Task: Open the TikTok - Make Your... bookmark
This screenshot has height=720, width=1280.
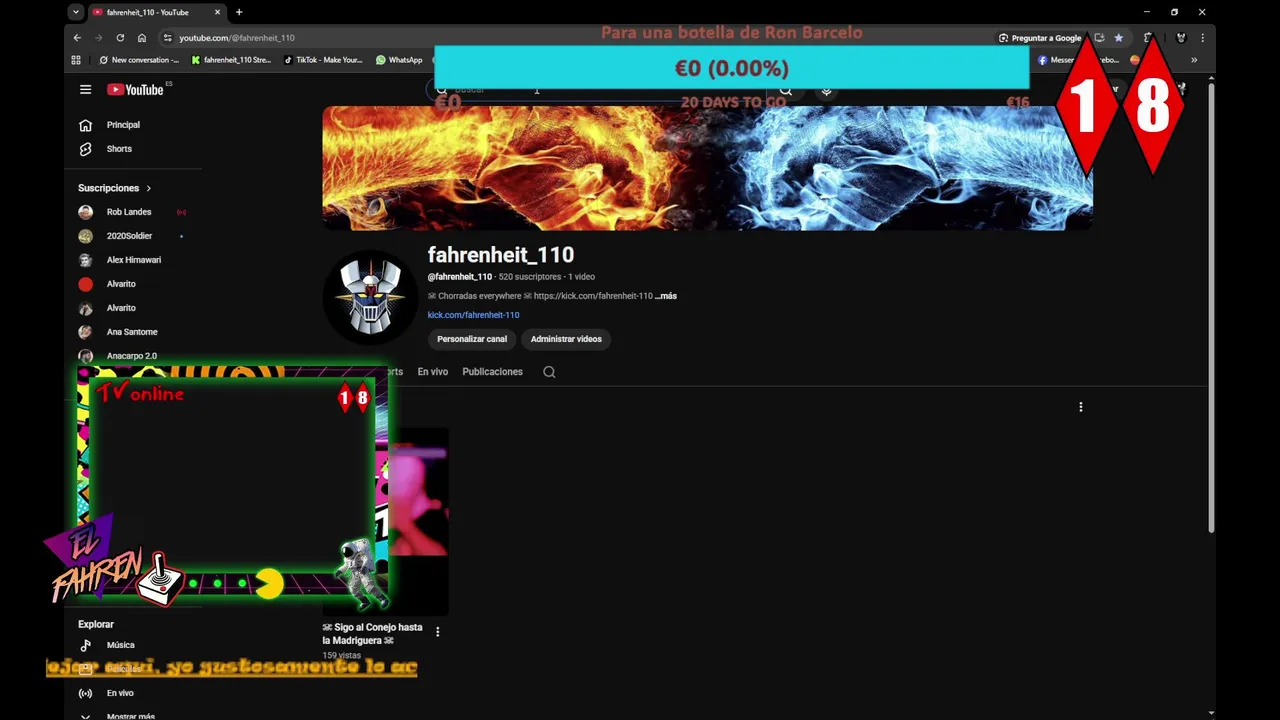Action: coord(323,60)
